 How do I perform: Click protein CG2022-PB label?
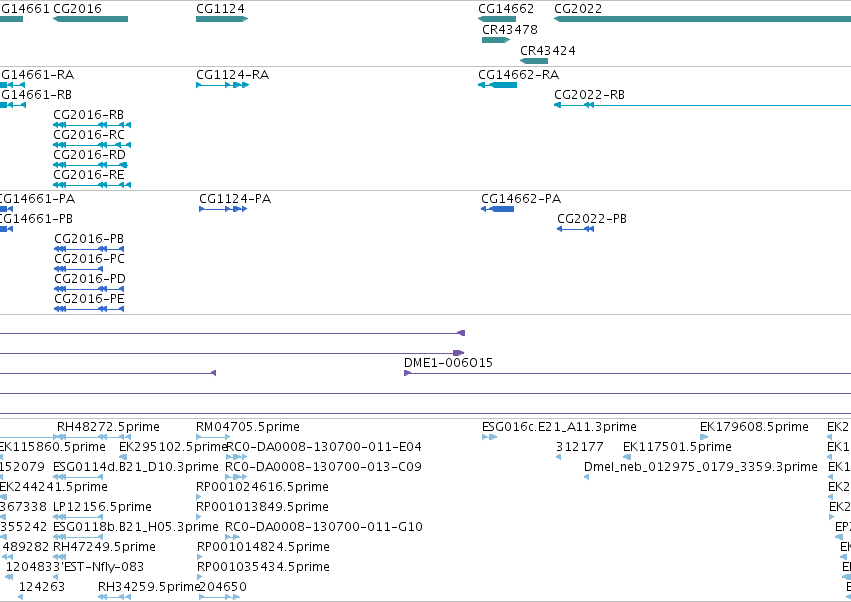592,219
